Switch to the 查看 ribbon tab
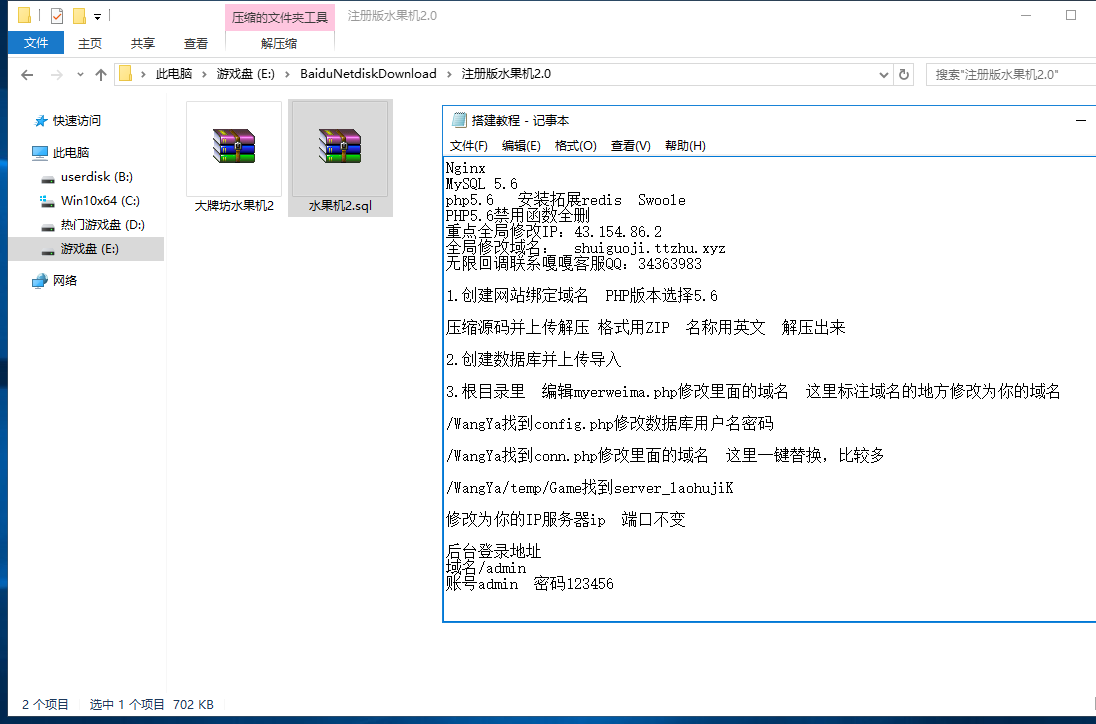 pyautogui.click(x=196, y=43)
